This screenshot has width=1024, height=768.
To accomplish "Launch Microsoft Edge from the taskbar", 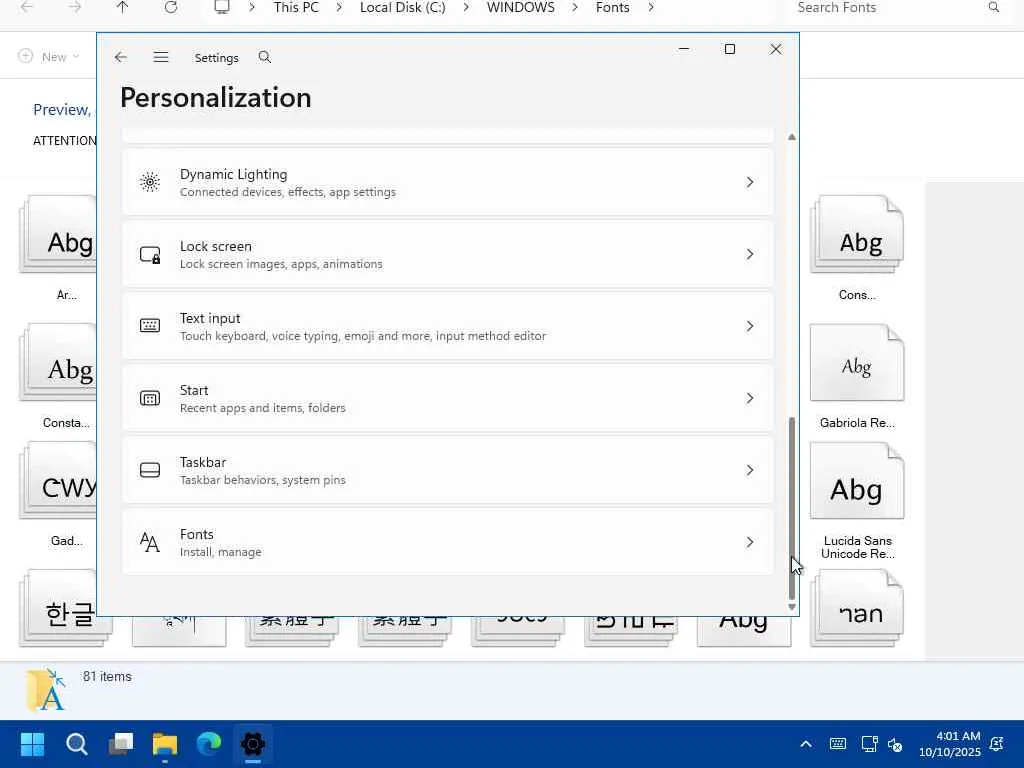I will click(x=209, y=744).
